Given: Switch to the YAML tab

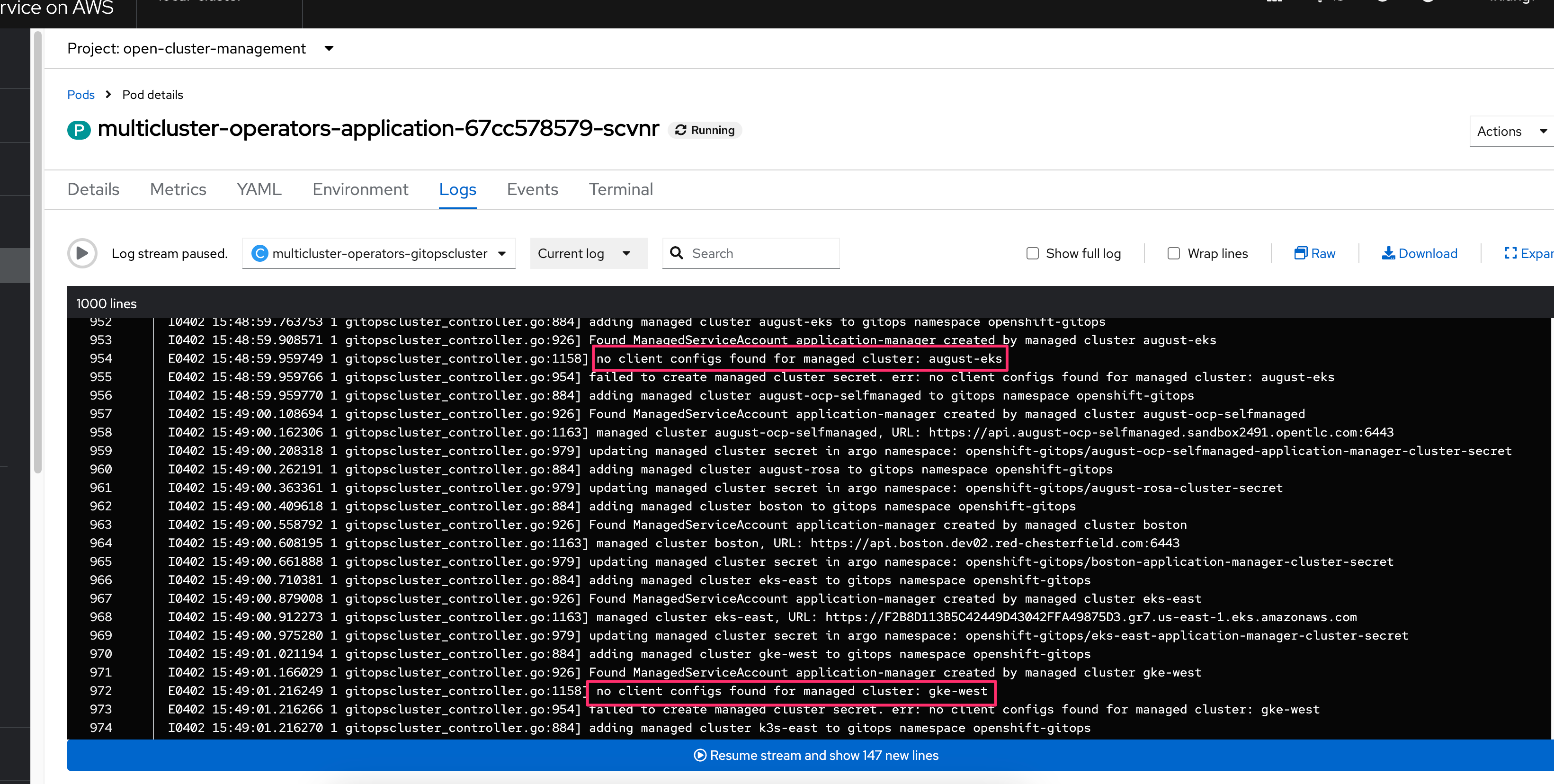Looking at the screenshot, I should (259, 189).
